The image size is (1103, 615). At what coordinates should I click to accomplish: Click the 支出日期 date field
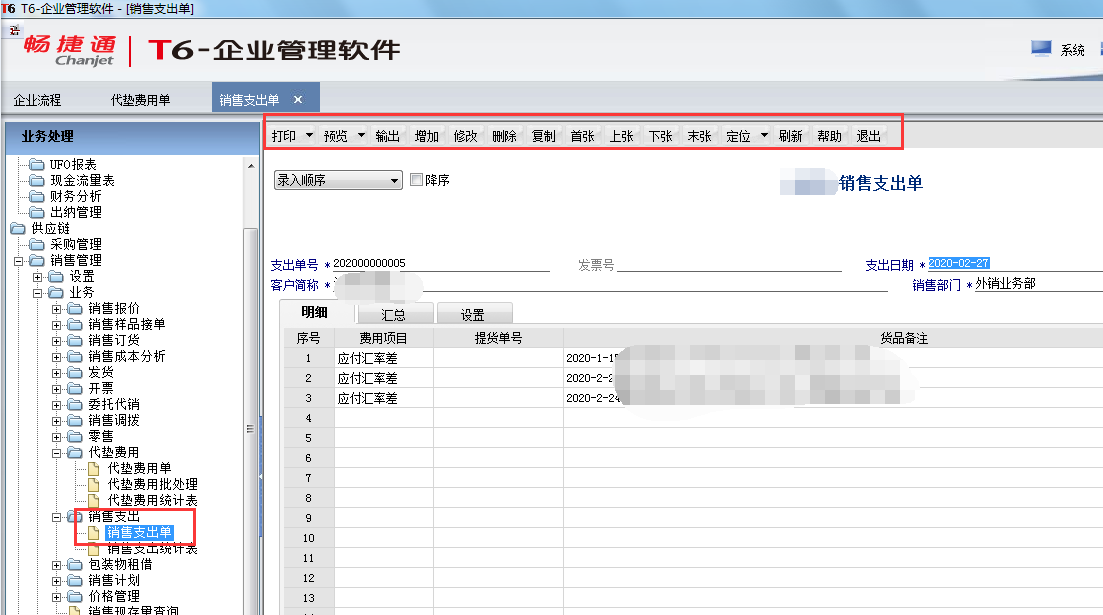coord(1015,263)
